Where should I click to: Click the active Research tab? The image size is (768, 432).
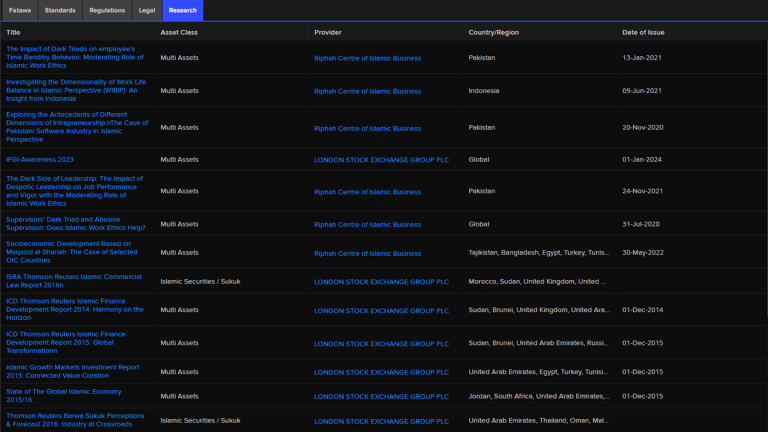click(x=183, y=10)
